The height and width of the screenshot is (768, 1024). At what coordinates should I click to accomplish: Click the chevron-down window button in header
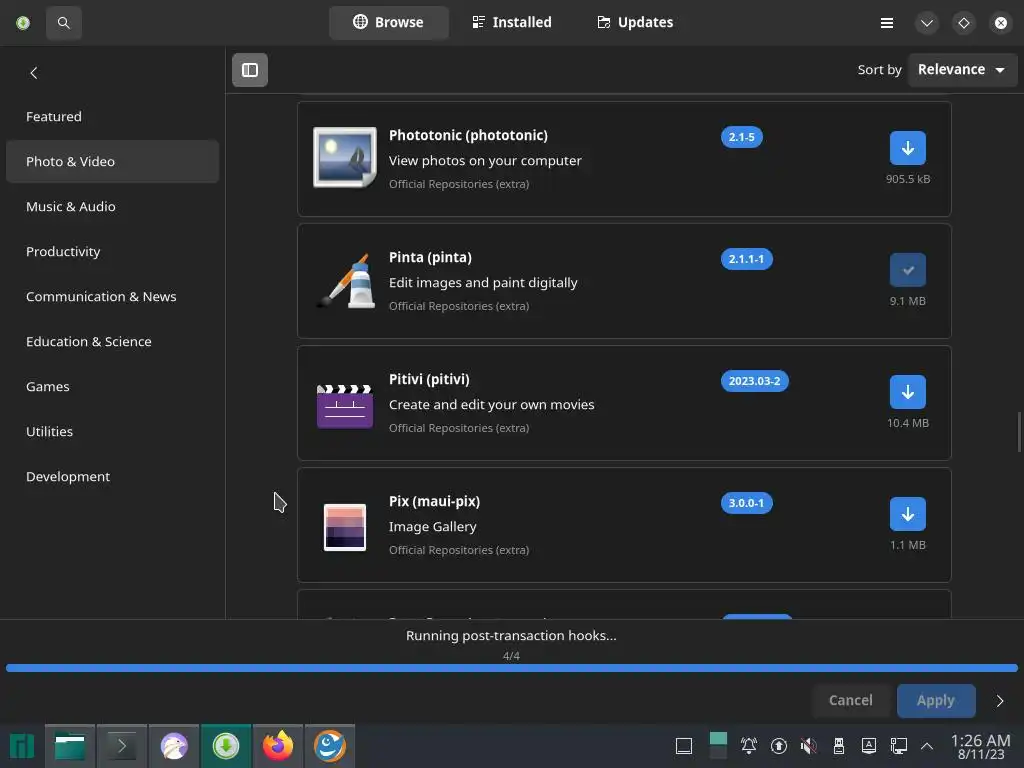click(927, 23)
